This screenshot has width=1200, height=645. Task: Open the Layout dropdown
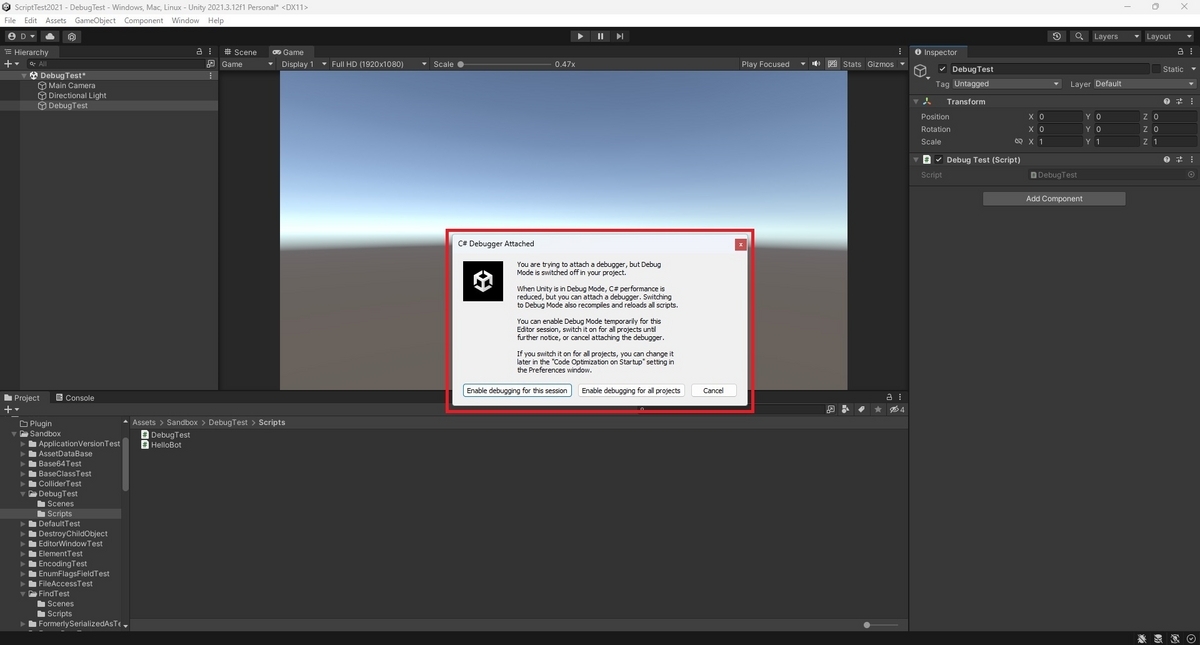coord(1168,36)
